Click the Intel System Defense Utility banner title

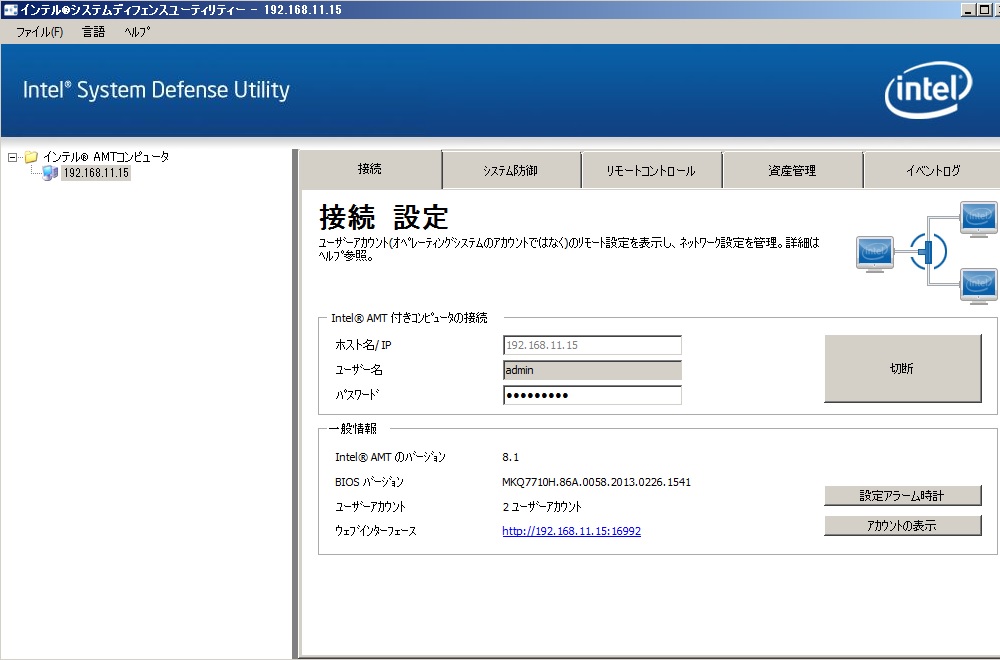[156, 90]
